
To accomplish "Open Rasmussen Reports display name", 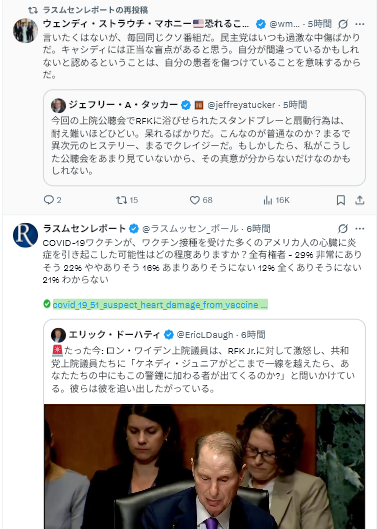I will [x=84, y=228].
